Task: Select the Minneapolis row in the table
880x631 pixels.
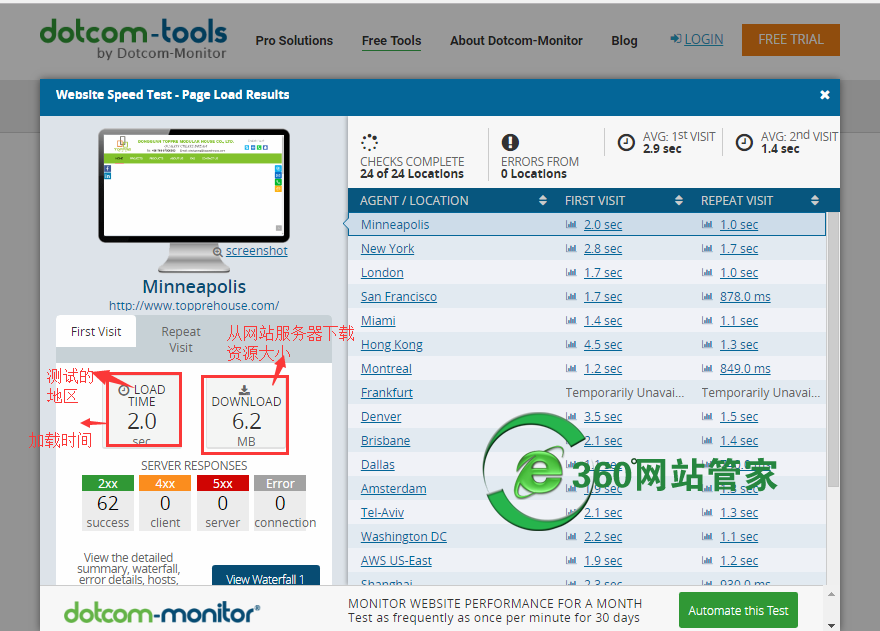Action: tap(586, 225)
